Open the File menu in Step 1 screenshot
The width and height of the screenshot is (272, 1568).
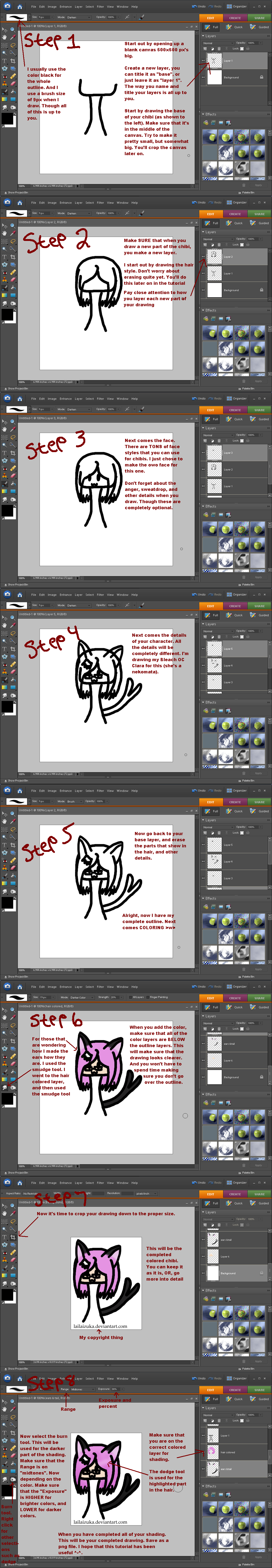coord(34,7)
